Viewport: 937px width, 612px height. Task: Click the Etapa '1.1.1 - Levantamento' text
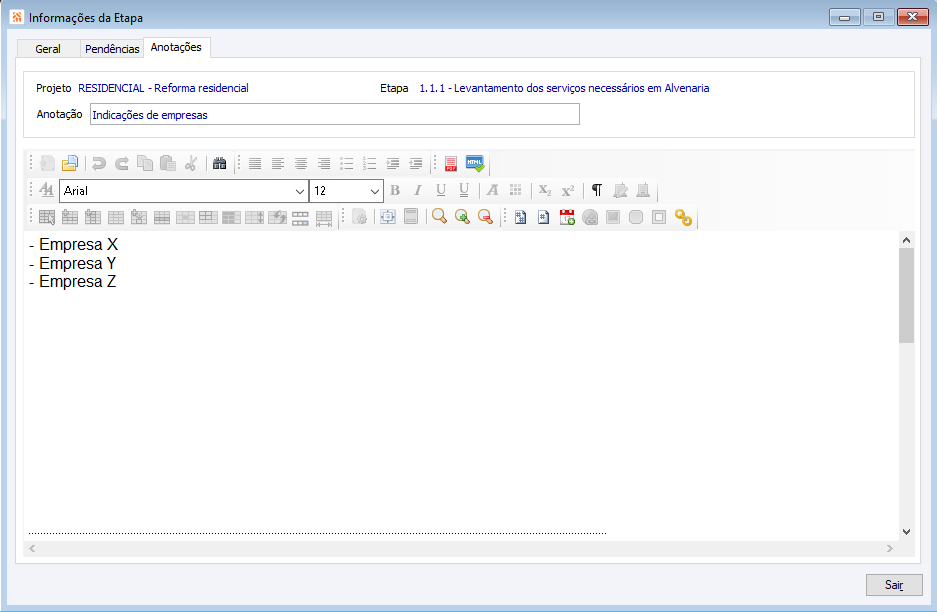564,88
